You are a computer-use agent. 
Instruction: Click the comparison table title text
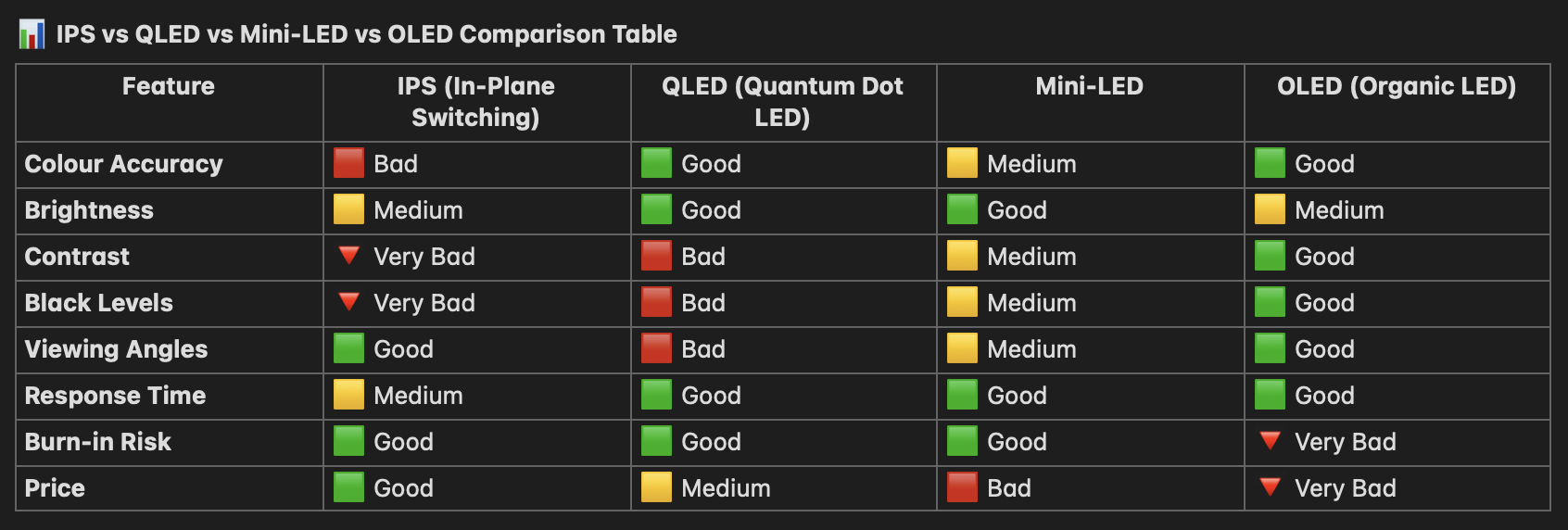pyautogui.click(x=366, y=34)
